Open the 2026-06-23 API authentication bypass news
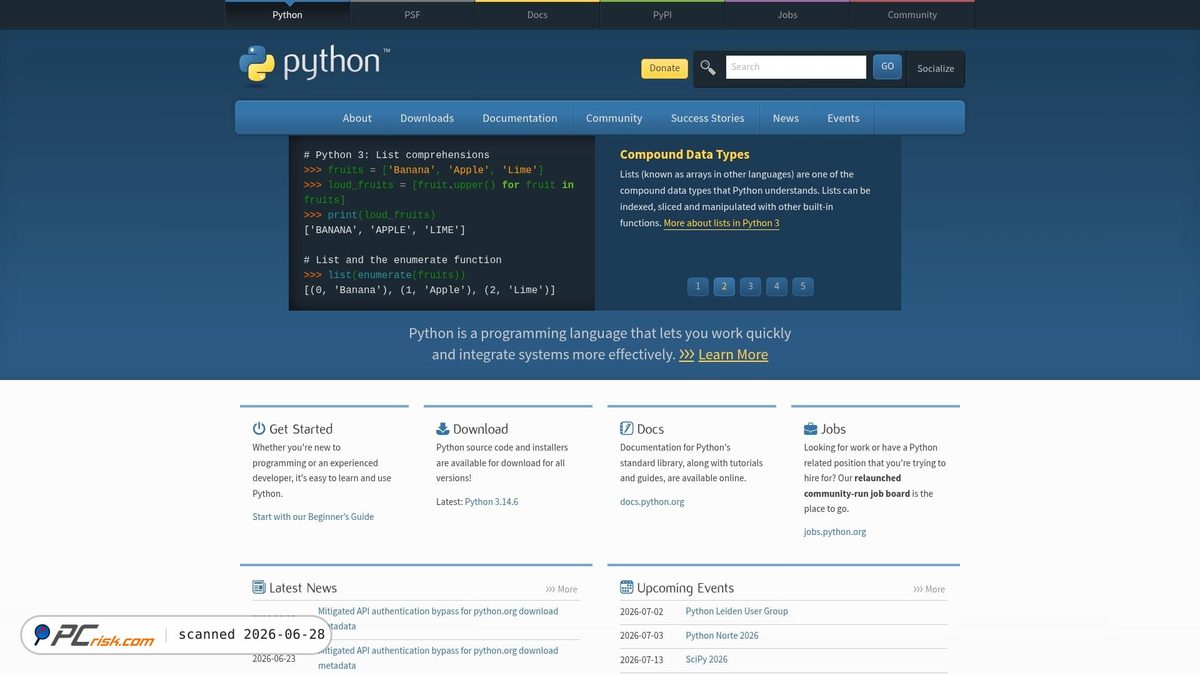This screenshot has width=1200, height=675. [x=438, y=658]
